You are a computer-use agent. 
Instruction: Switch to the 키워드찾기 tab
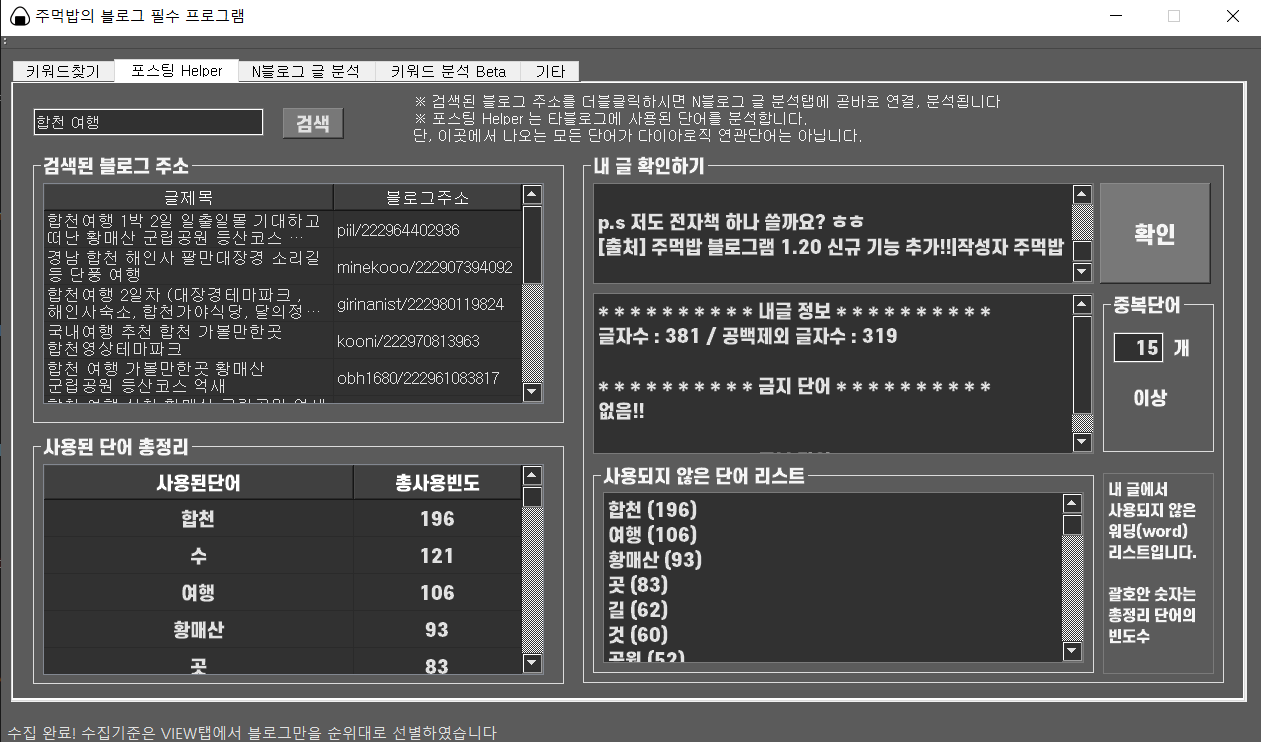tap(63, 71)
